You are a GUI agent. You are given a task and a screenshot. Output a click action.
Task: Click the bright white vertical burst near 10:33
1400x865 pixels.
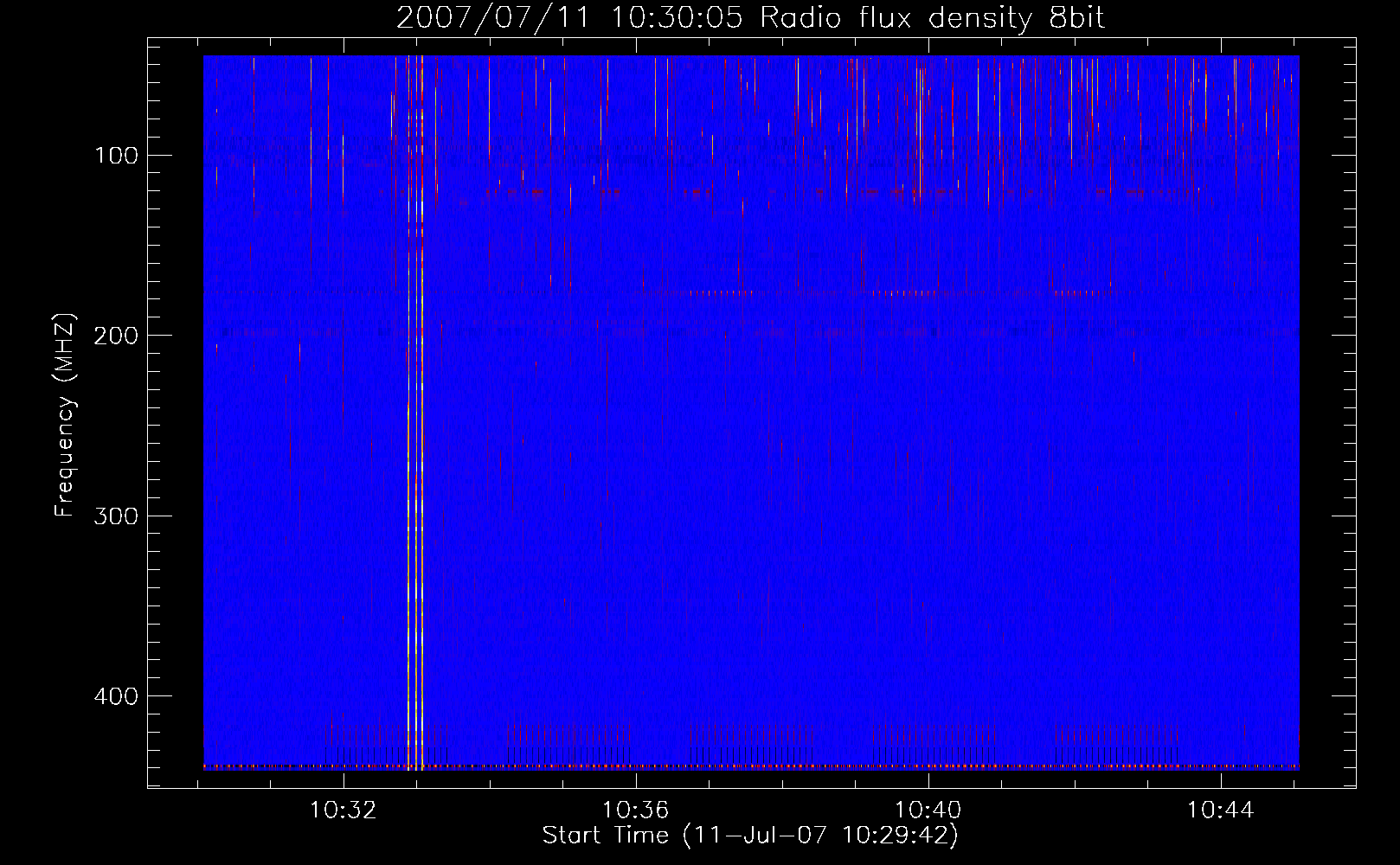coord(415,413)
